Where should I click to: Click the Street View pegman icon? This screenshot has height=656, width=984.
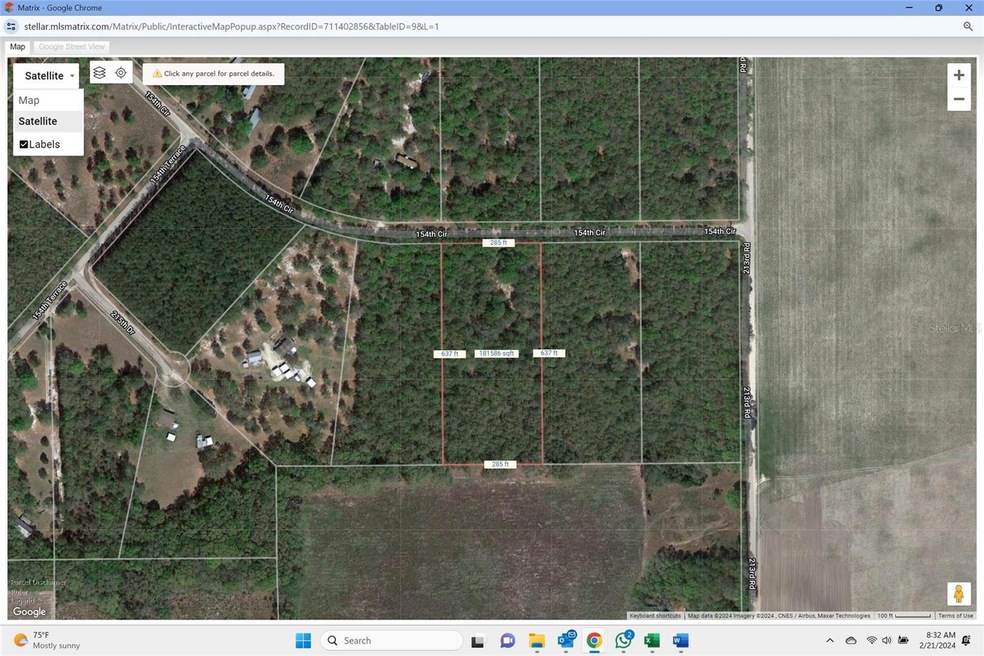(x=958, y=594)
